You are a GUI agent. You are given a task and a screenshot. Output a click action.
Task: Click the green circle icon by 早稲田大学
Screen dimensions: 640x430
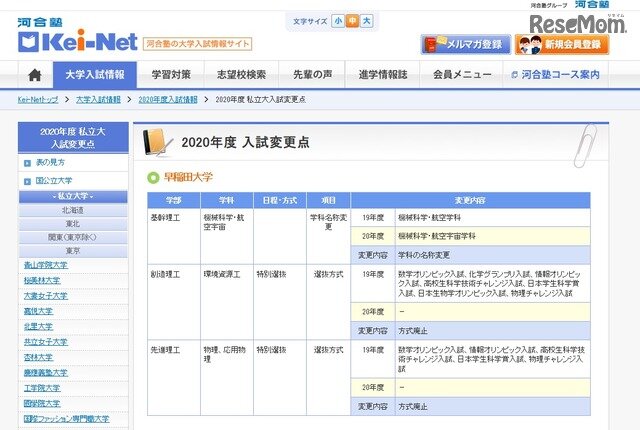point(153,178)
